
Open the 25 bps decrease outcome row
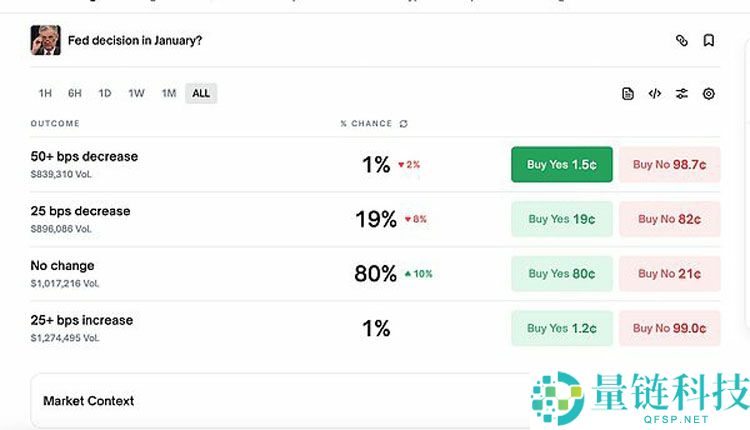coord(80,211)
